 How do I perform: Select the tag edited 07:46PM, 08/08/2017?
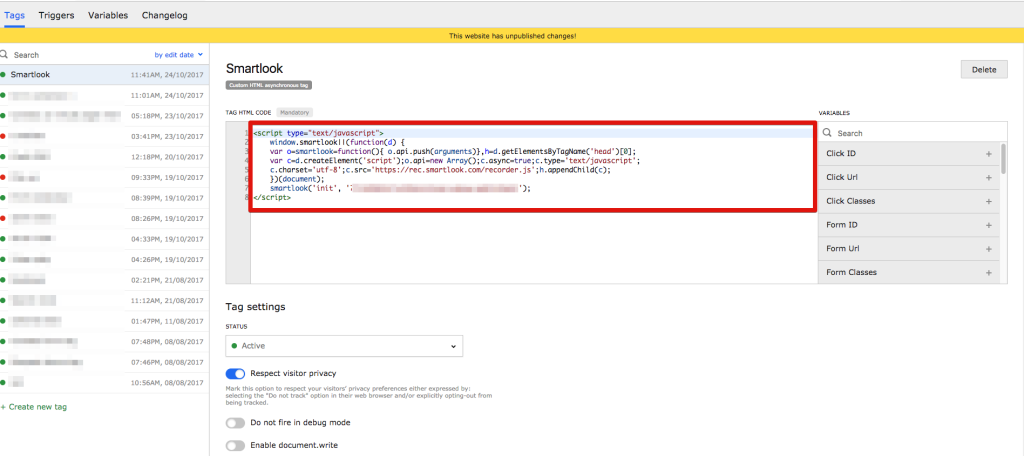click(104, 361)
